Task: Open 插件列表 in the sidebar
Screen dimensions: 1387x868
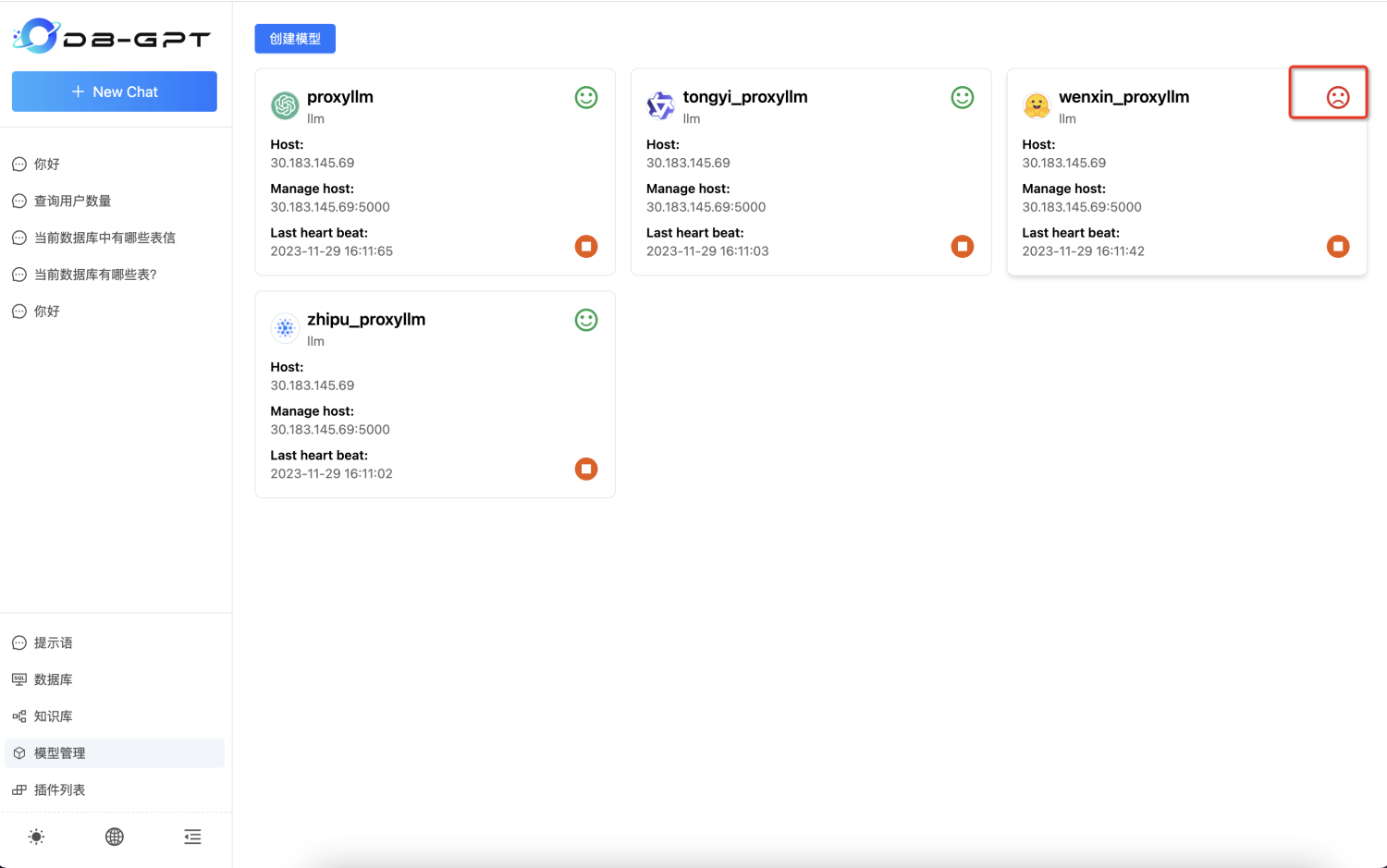Action: tap(59, 789)
